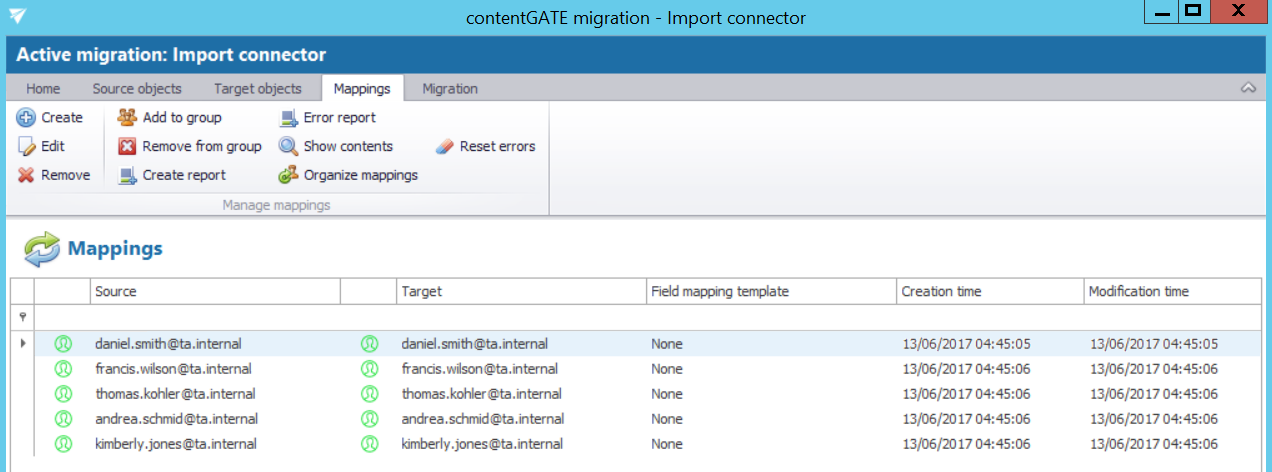Viewport: 1272px width, 472px height.
Task: Open Organize mappings tool
Action: click(288, 175)
